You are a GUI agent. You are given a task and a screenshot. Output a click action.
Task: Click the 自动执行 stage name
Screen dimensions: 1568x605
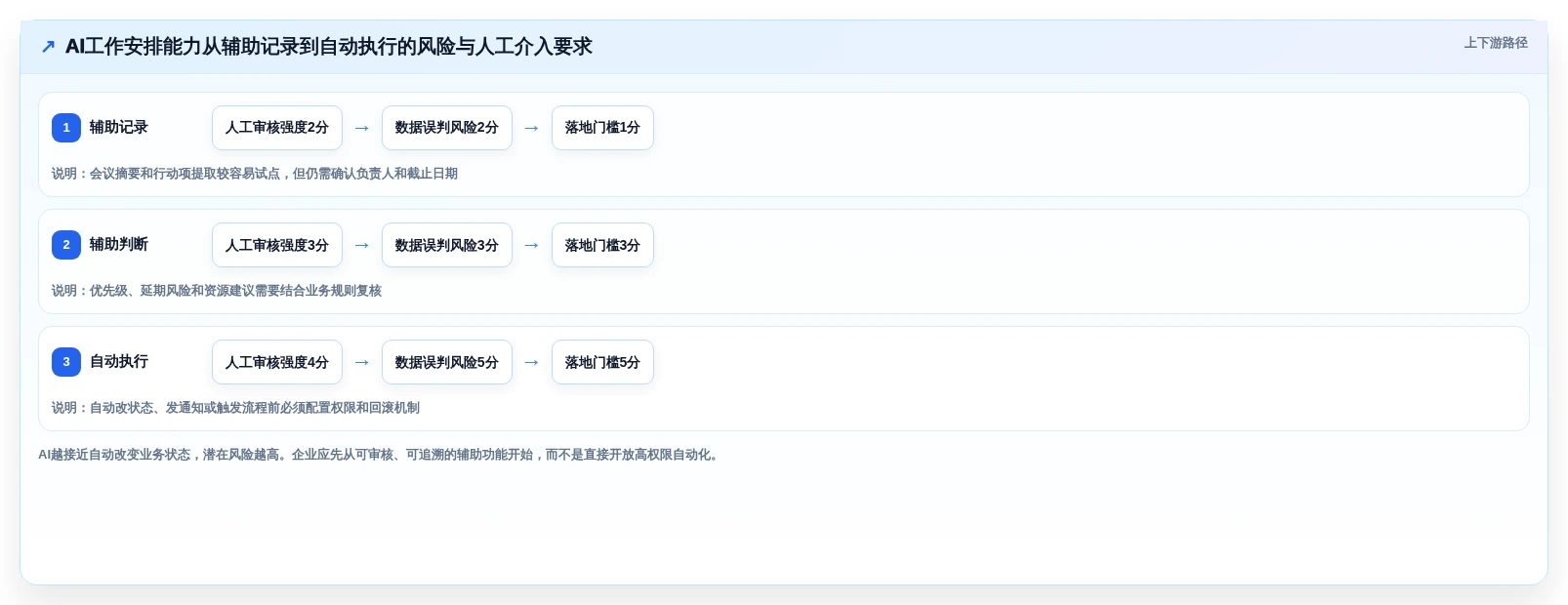pos(119,362)
